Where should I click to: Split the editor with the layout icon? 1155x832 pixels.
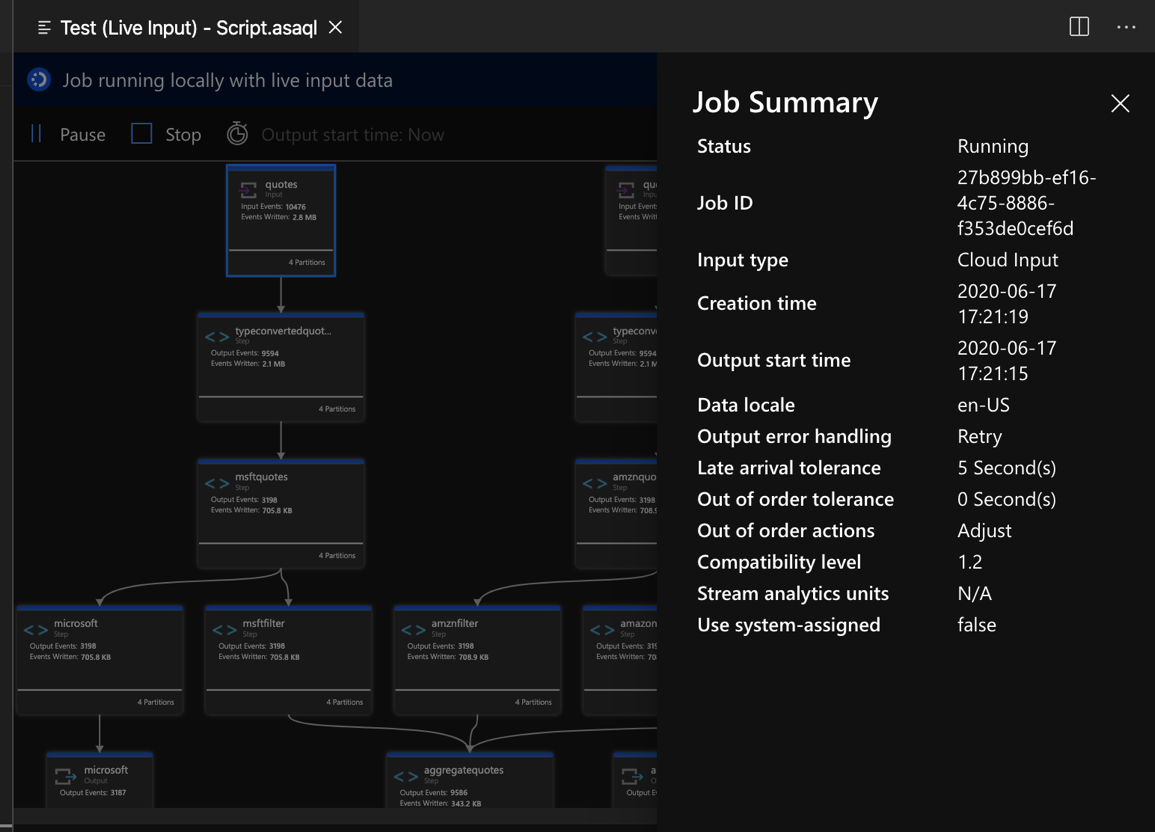1079,27
